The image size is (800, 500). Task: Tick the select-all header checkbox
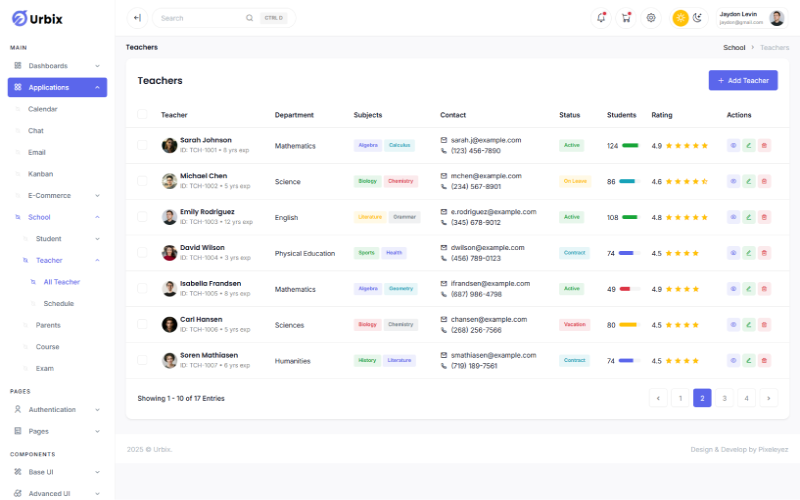[x=142, y=114]
